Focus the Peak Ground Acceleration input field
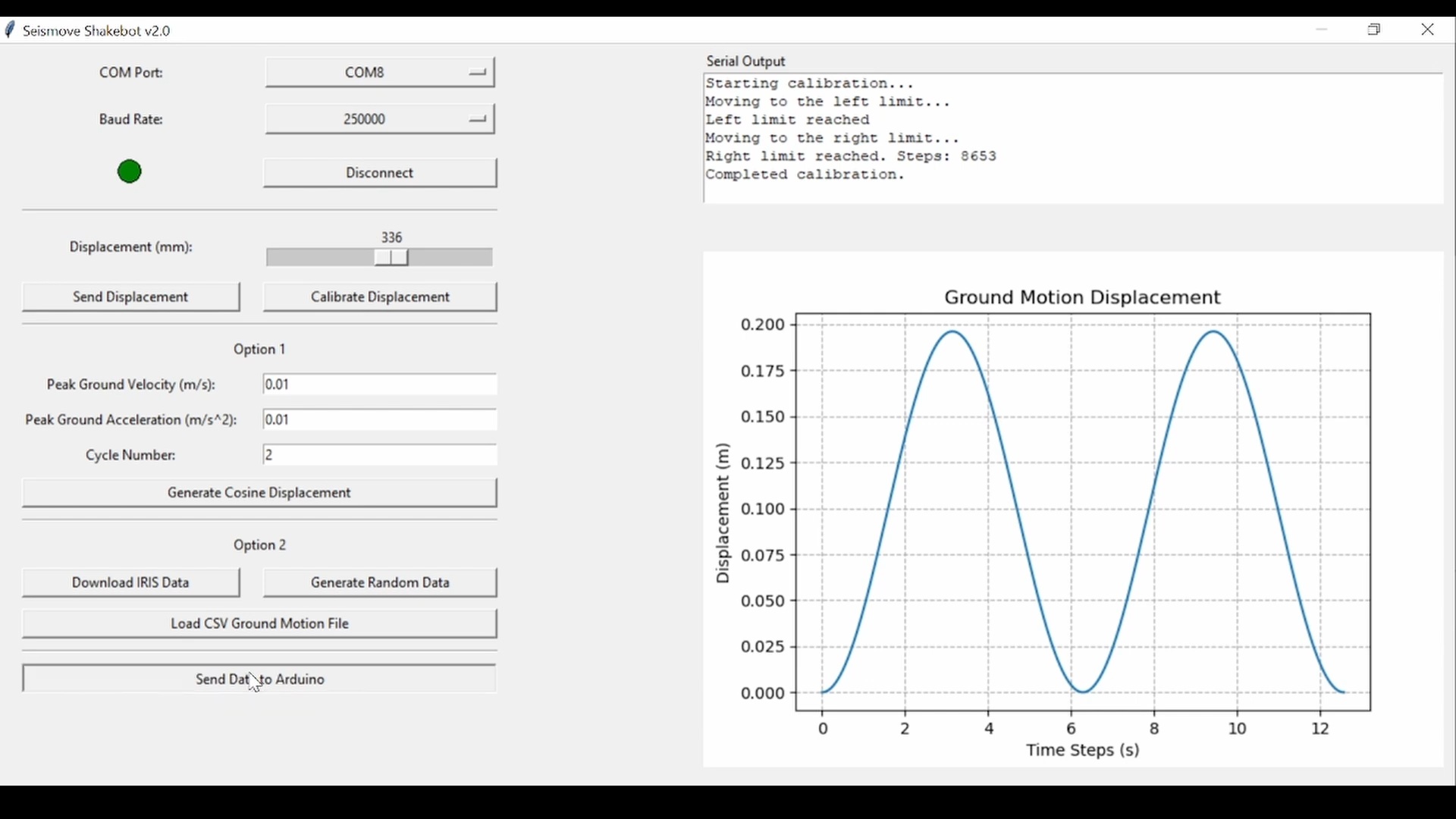The image size is (1456, 819). click(x=380, y=420)
